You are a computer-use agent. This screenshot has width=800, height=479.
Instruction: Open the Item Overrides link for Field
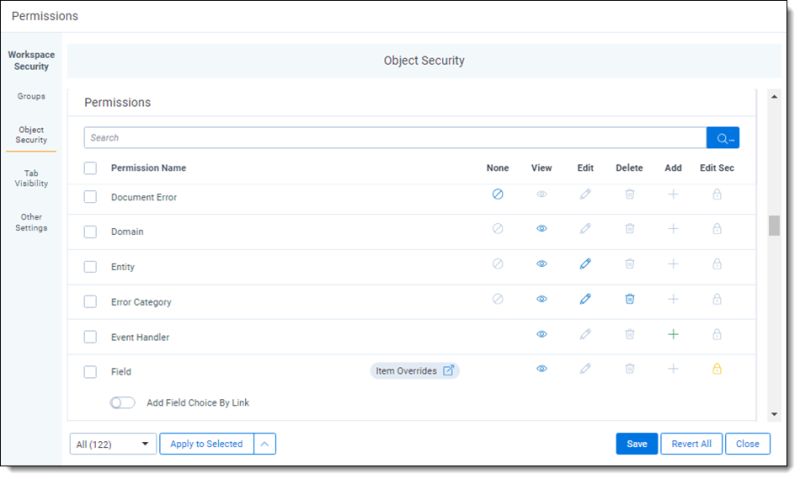[415, 371]
